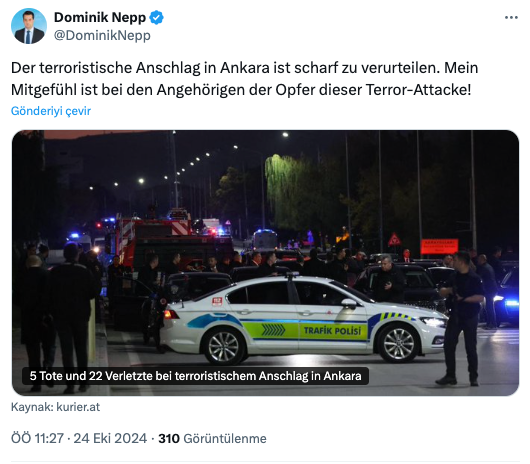Click the post timestamp ÖÖ 11:27
The image size is (530, 464).
(x=37, y=438)
